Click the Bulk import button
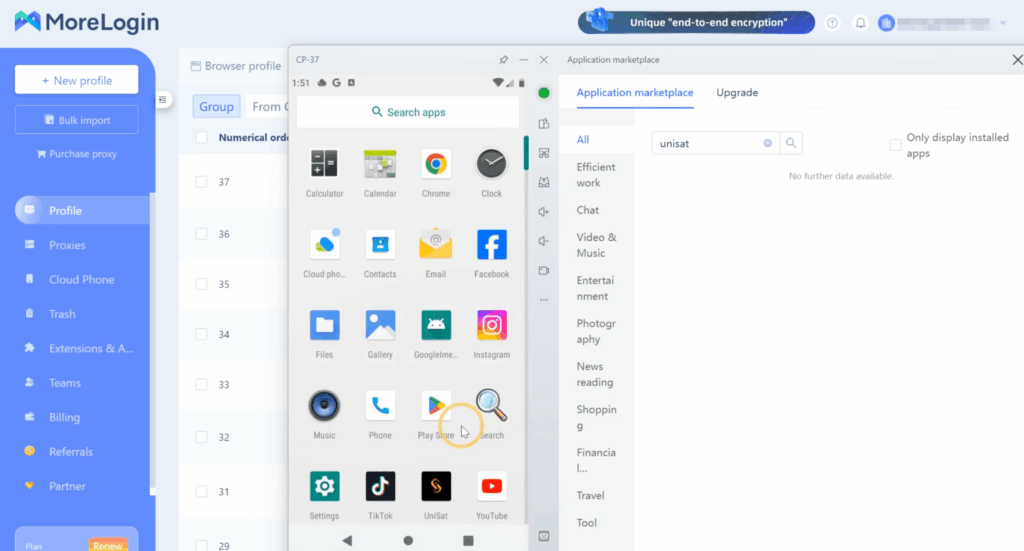 point(77,120)
